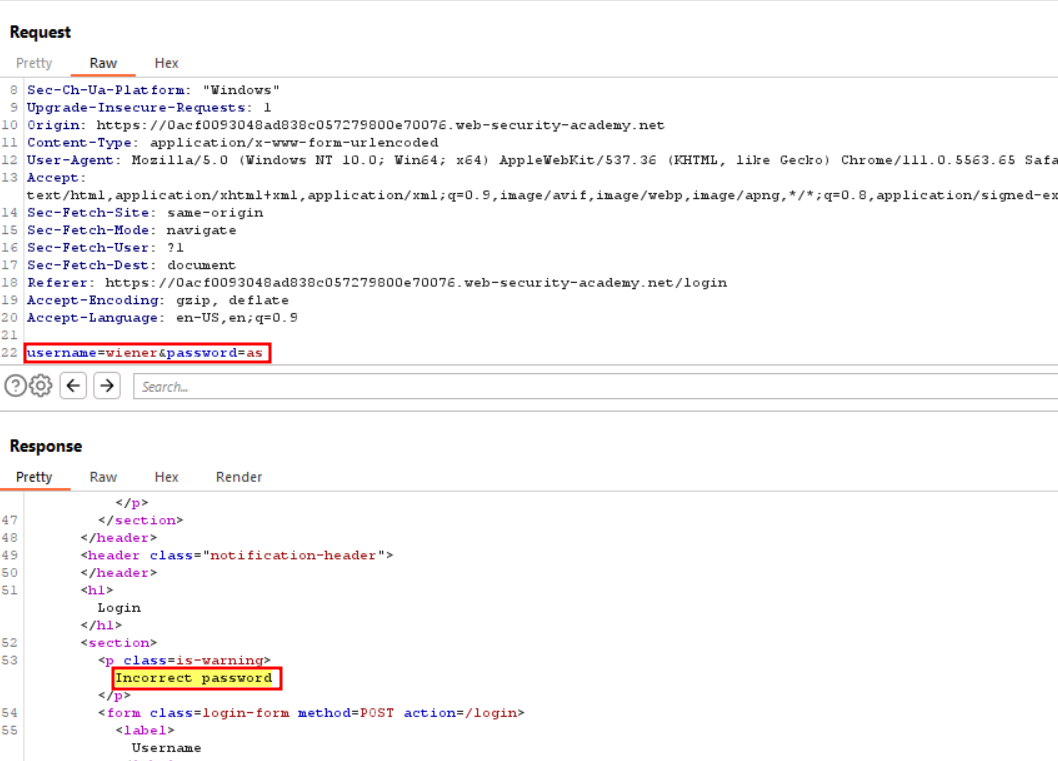
Task: Click the Accept-Language header line
Action: [x=162, y=318]
